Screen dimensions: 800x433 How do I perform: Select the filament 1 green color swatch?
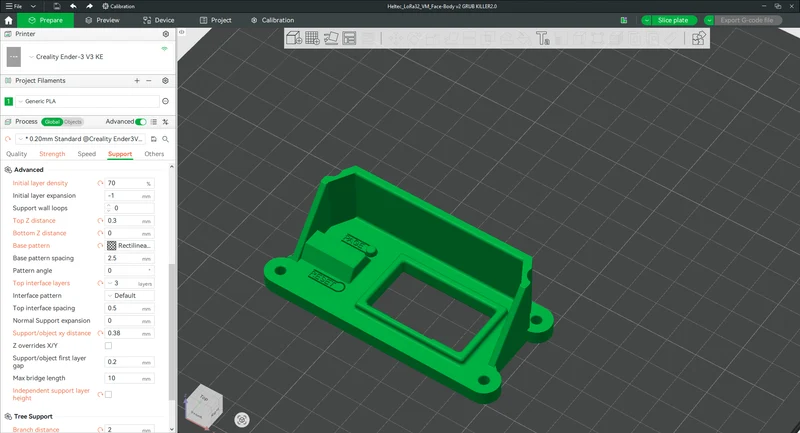coord(8,101)
